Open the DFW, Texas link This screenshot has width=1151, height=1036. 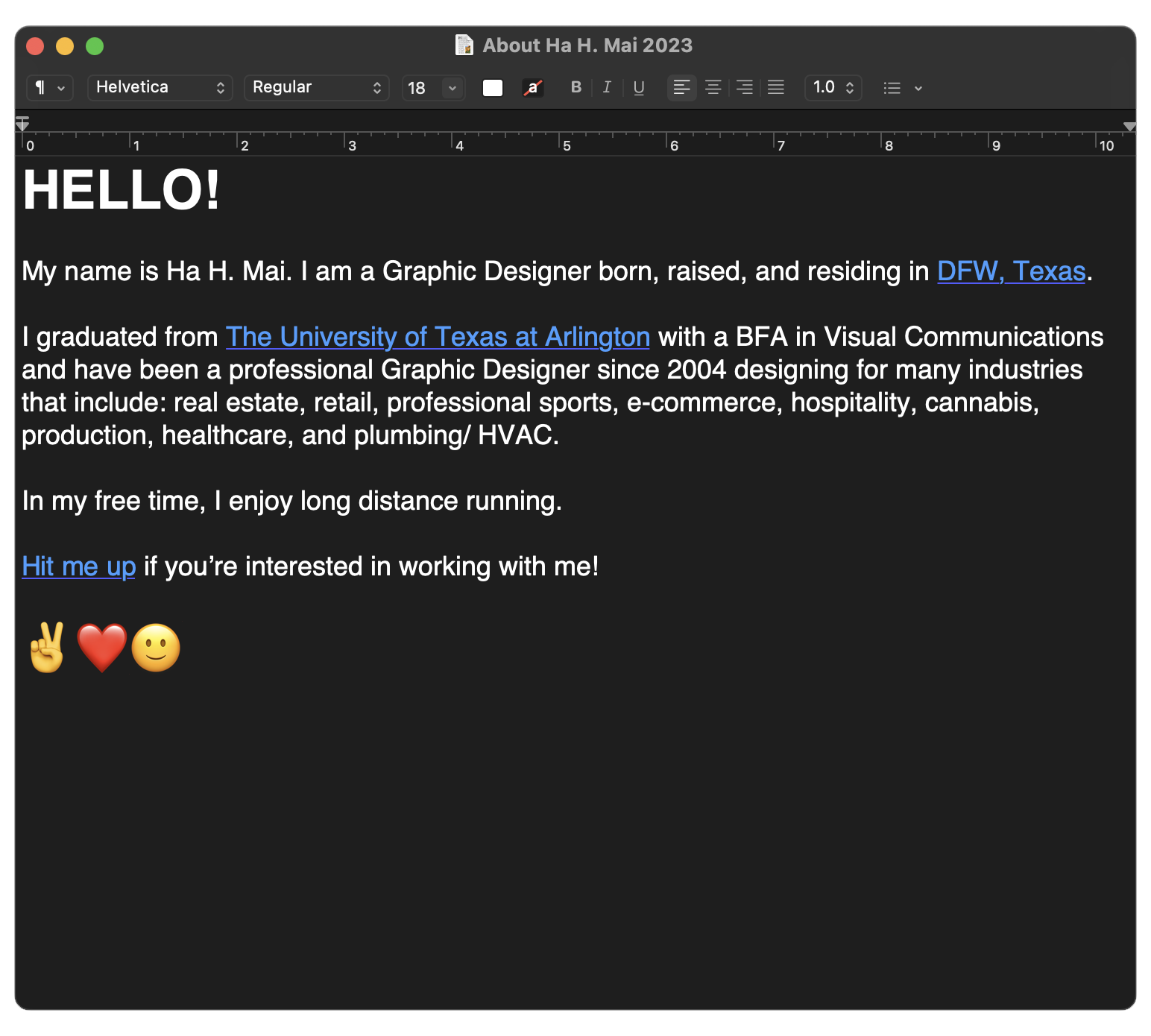coord(1010,271)
